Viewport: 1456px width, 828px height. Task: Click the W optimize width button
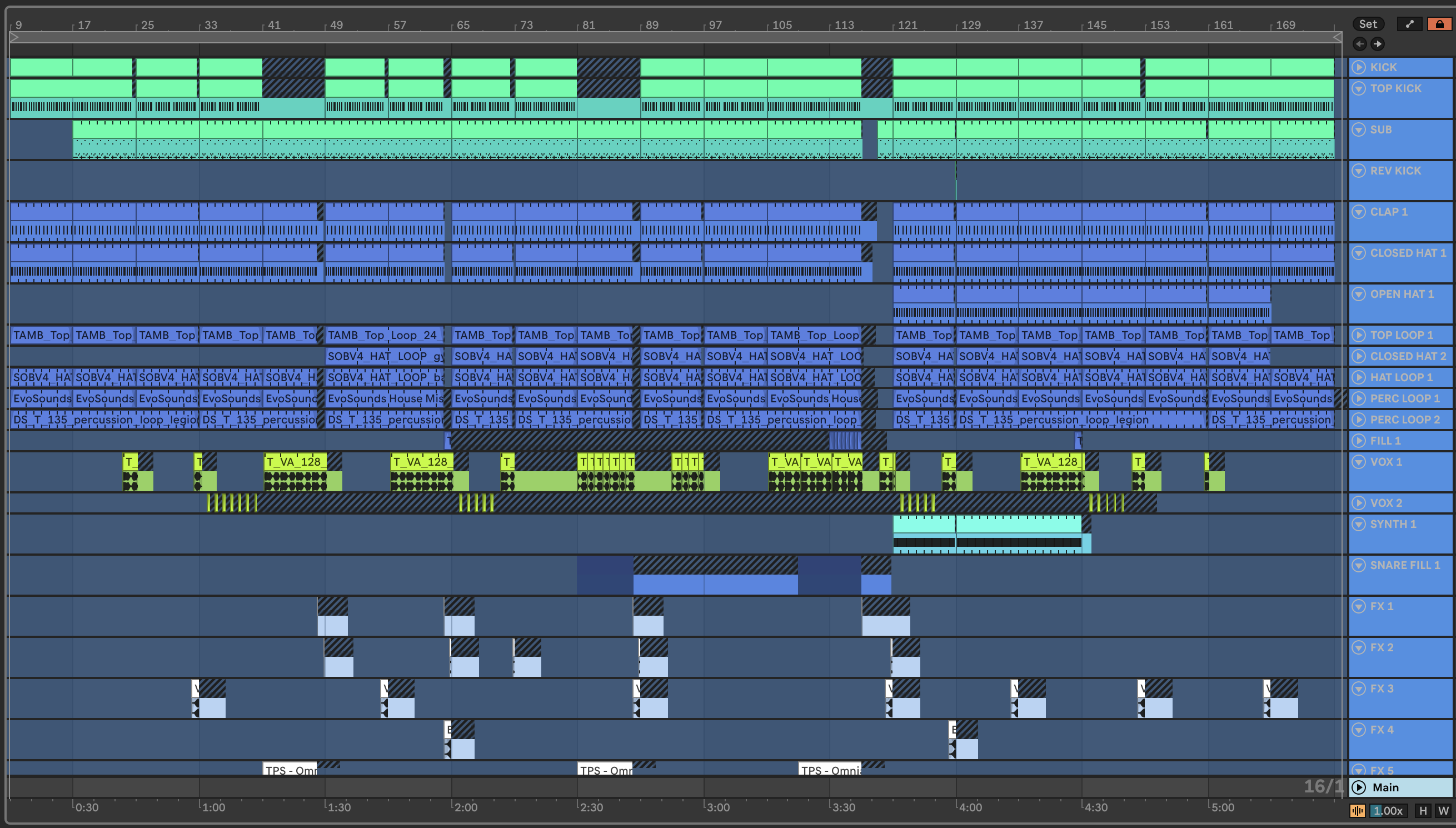(x=1443, y=810)
